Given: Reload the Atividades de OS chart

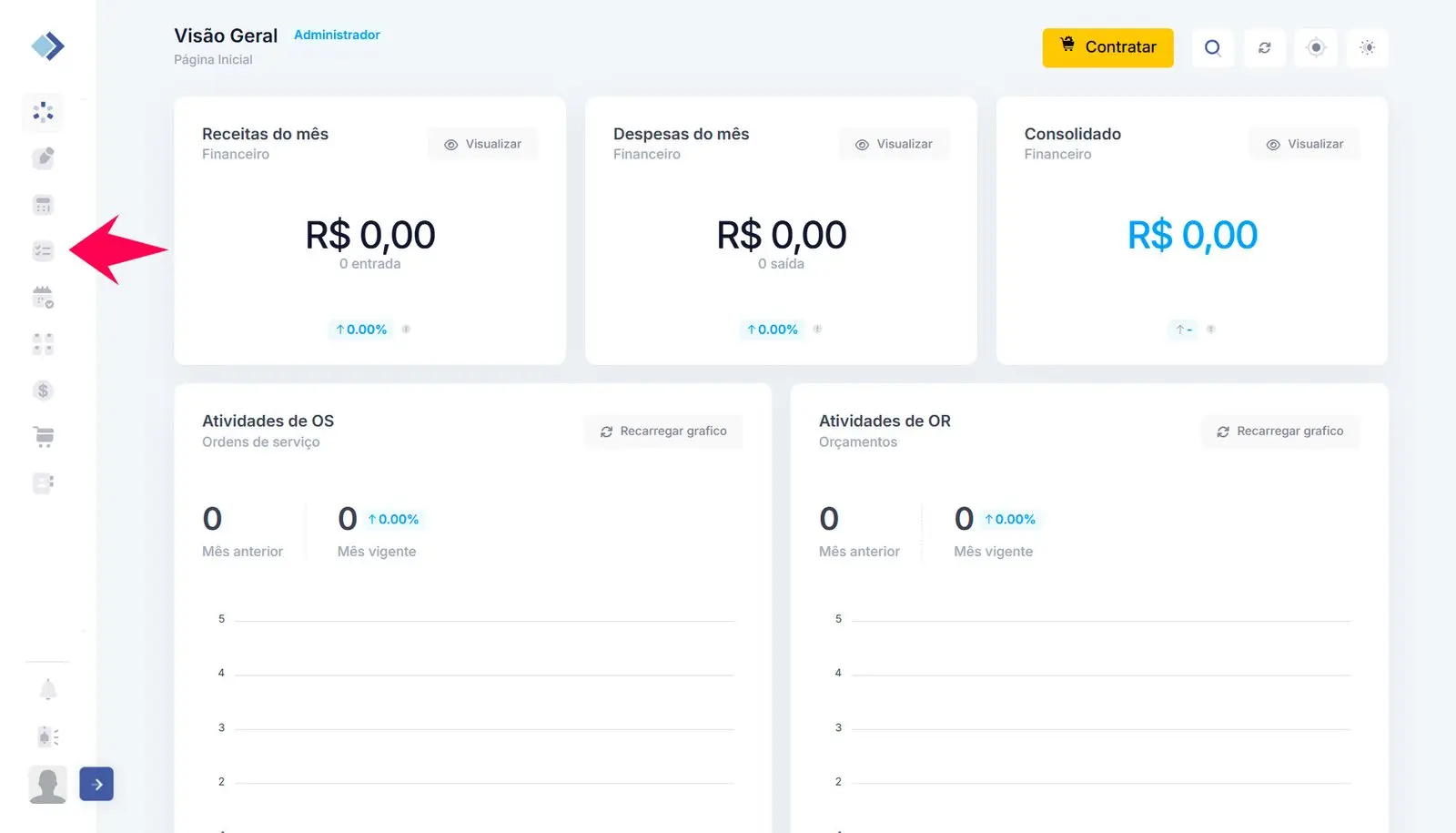Looking at the screenshot, I should click(663, 432).
